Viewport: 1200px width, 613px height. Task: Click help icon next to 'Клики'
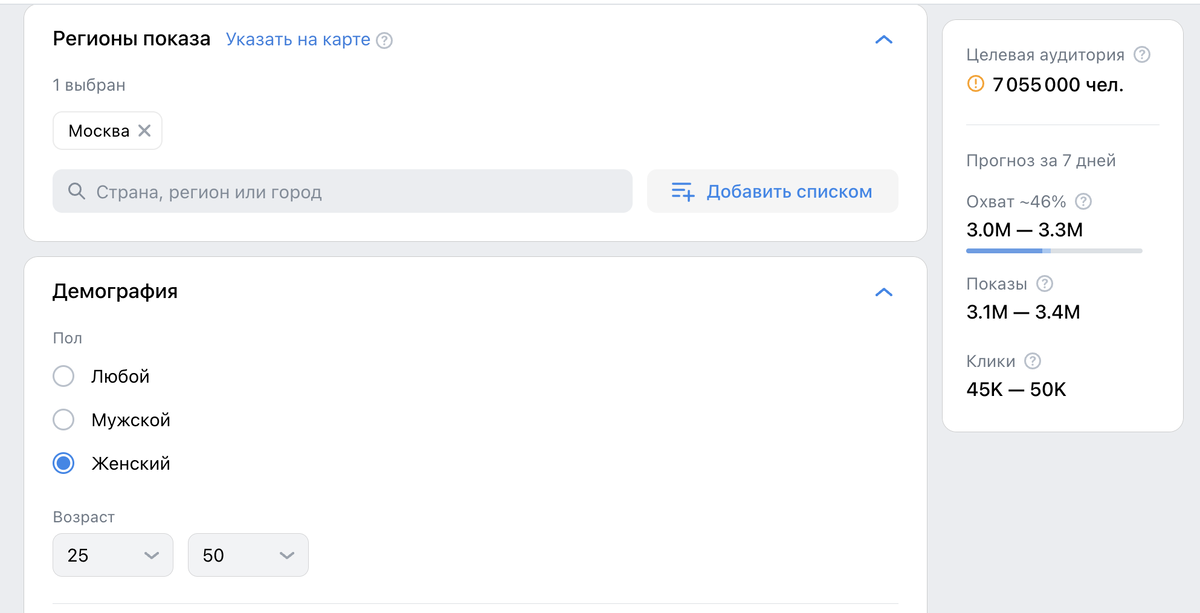tap(1033, 361)
